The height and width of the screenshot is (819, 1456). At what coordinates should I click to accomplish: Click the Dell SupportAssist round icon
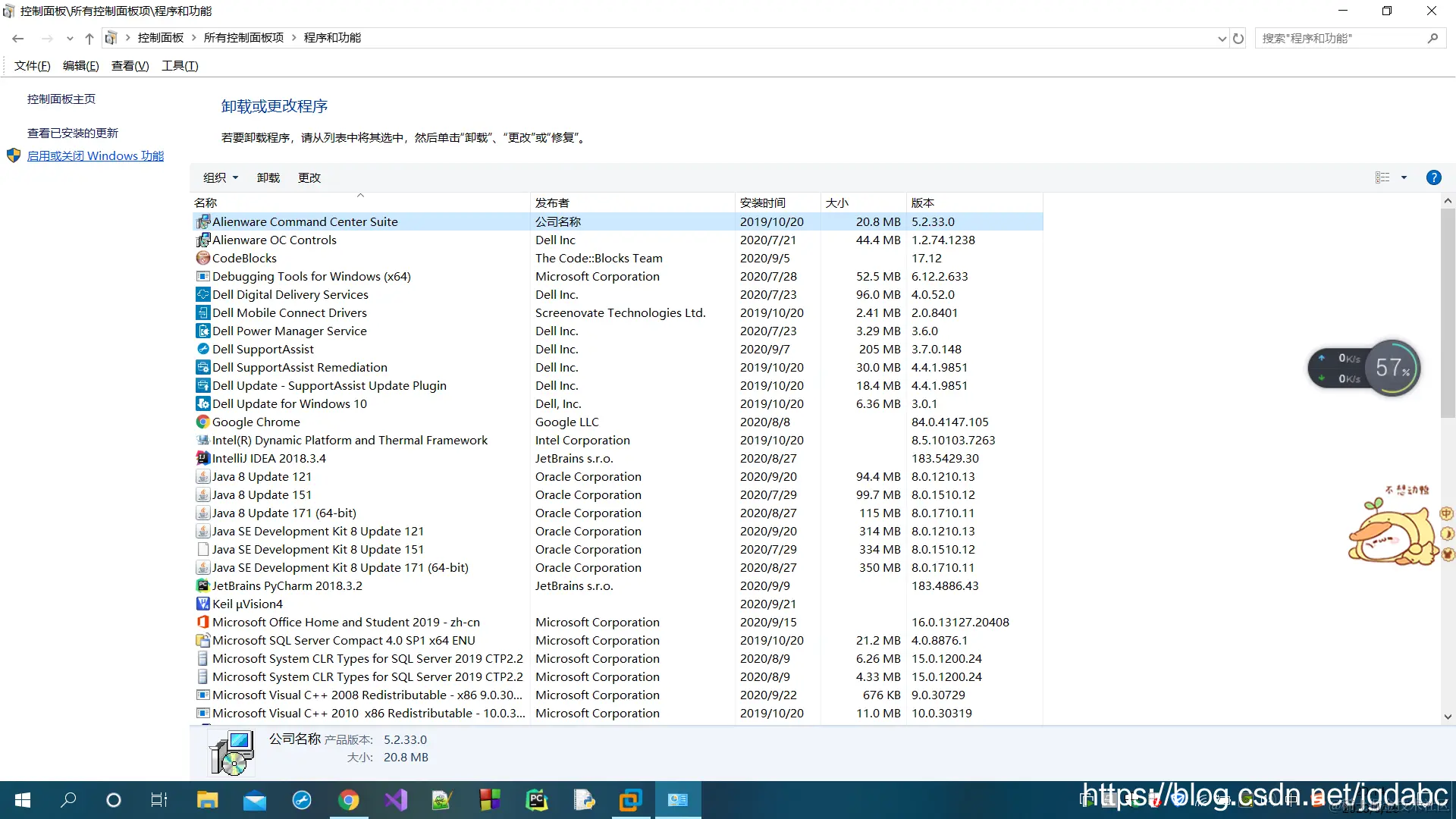[202, 349]
